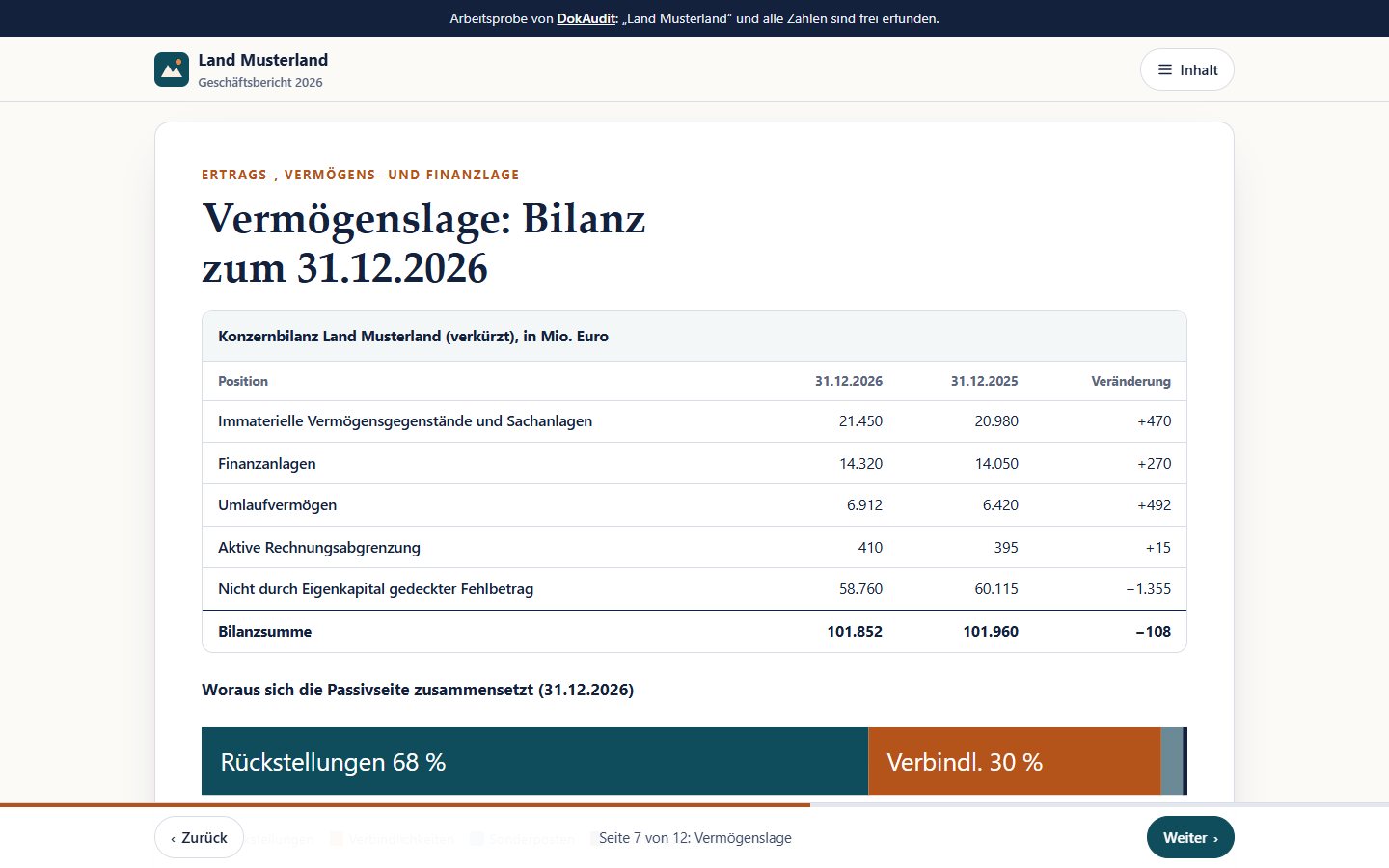The width and height of the screenshot is (1389, 868).
Task: Click the reading progress bar above the footer
Action: 694,804
